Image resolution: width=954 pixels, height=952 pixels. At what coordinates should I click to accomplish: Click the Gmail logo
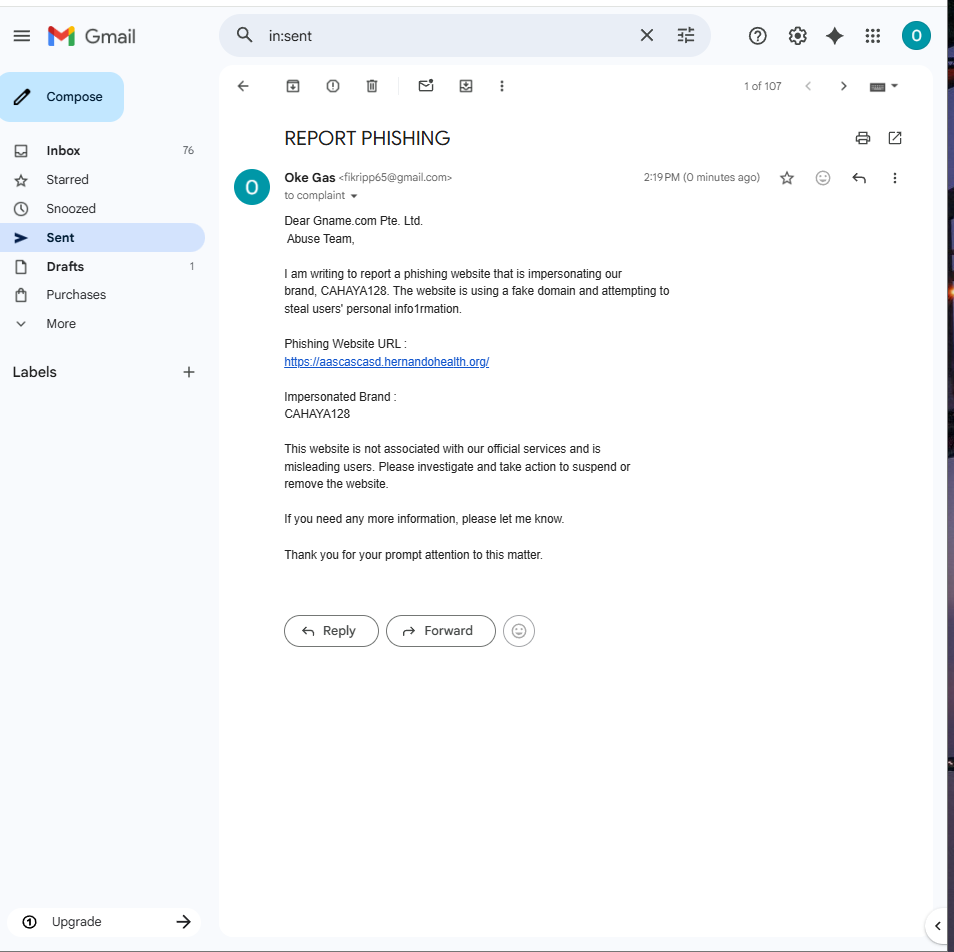pyautogui.click(x=92, y=36)
